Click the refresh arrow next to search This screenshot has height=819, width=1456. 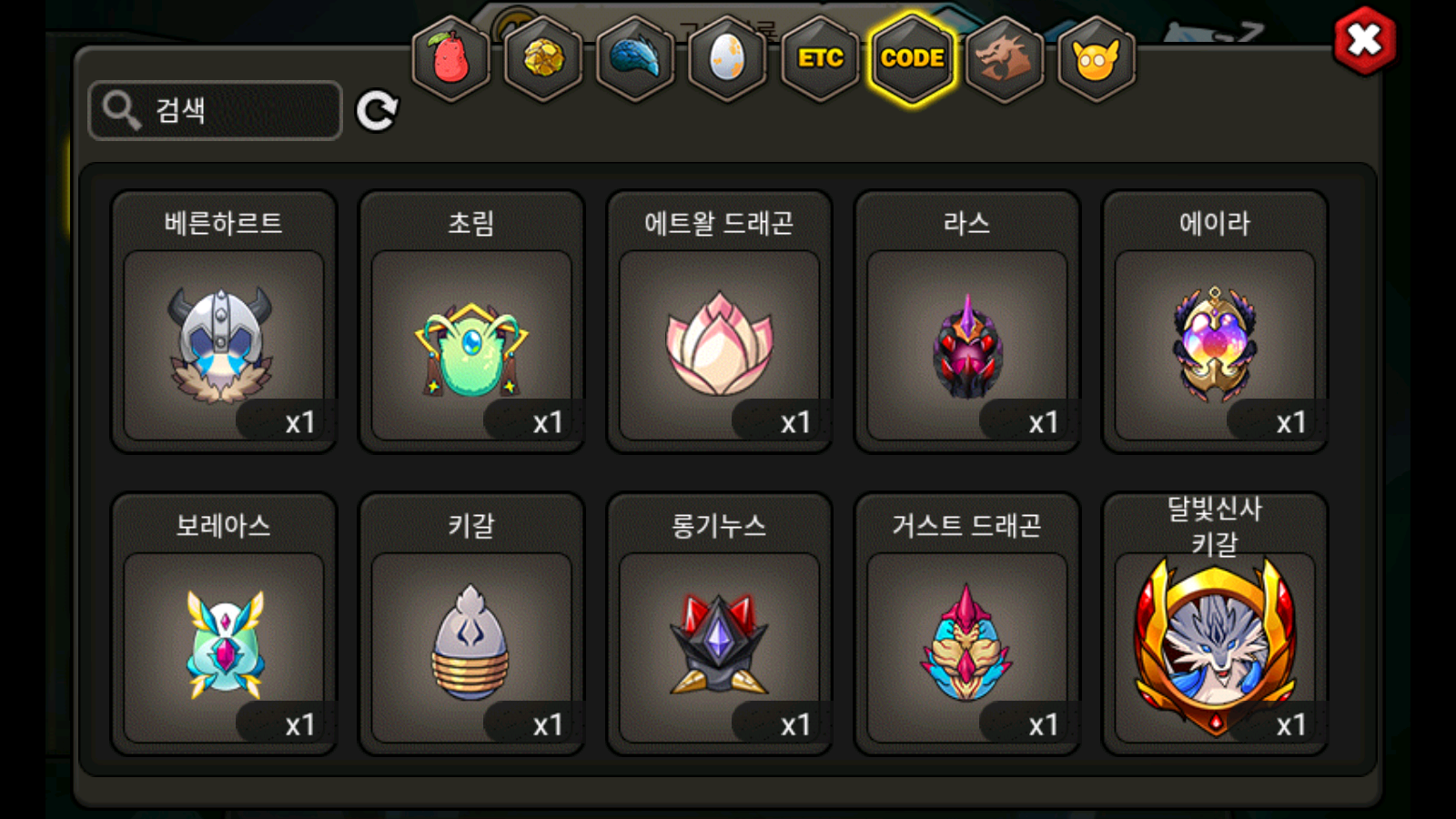point(377,111)
